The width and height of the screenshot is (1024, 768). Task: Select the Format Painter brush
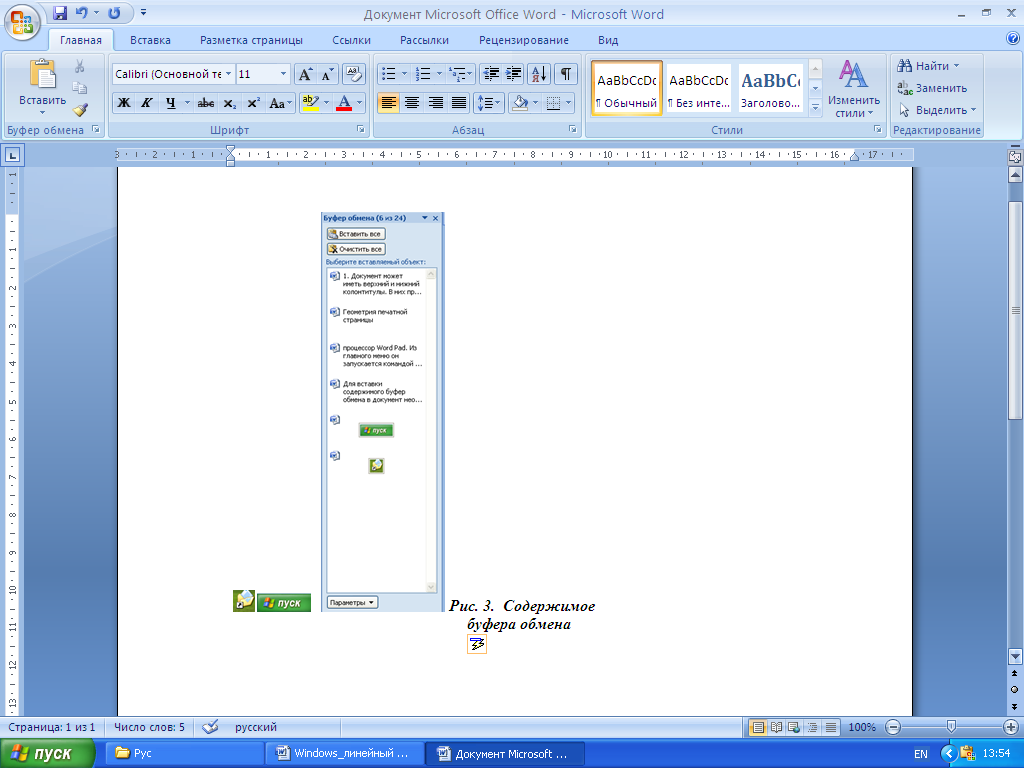[x=80, y=109]
